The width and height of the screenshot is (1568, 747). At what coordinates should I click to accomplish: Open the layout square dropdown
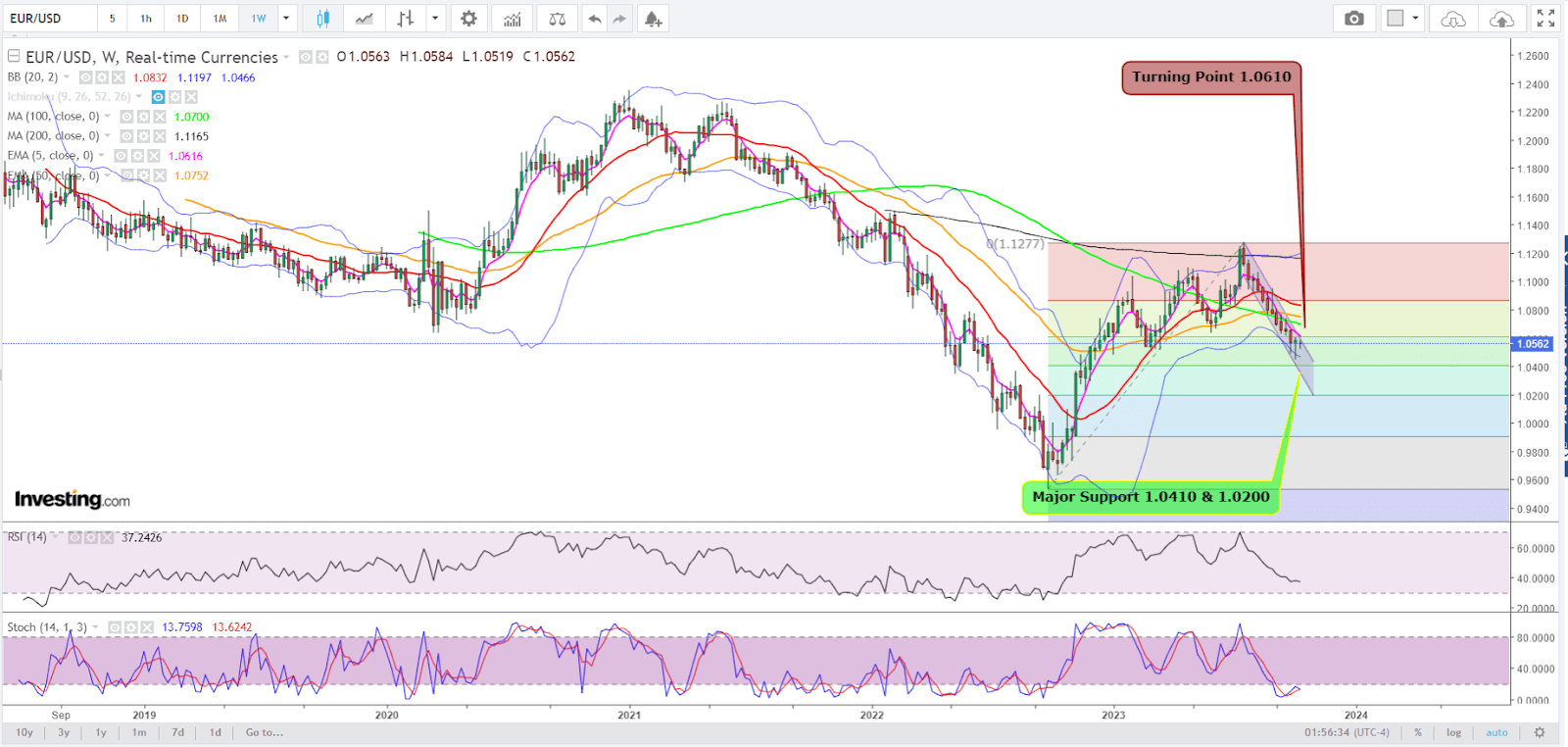pyautogui.click(x=1403, y=19)
